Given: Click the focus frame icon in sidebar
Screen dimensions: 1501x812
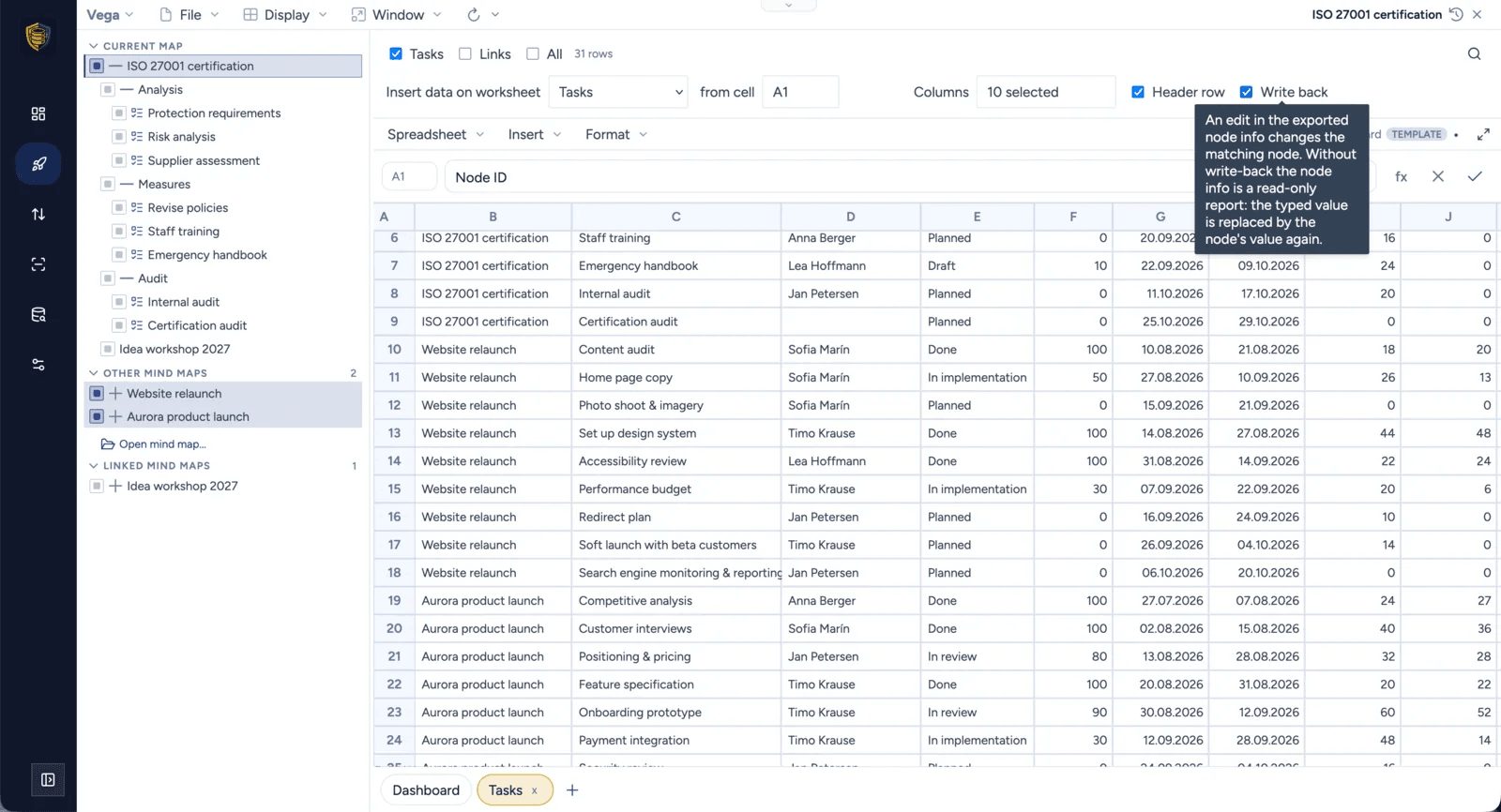Looking at the screenshot, I should point(38,264).
